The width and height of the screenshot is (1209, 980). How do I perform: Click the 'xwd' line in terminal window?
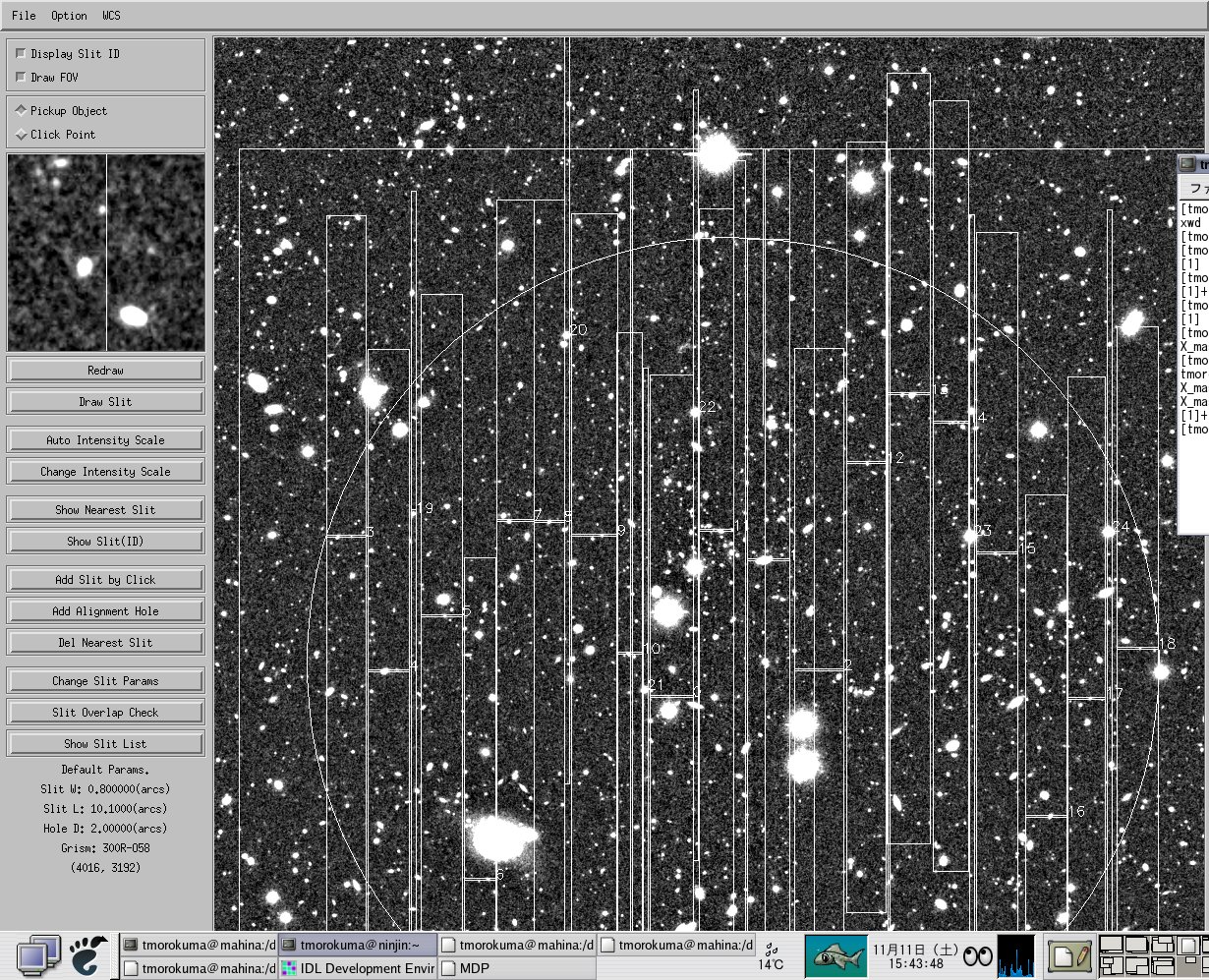click(1190, 223)
